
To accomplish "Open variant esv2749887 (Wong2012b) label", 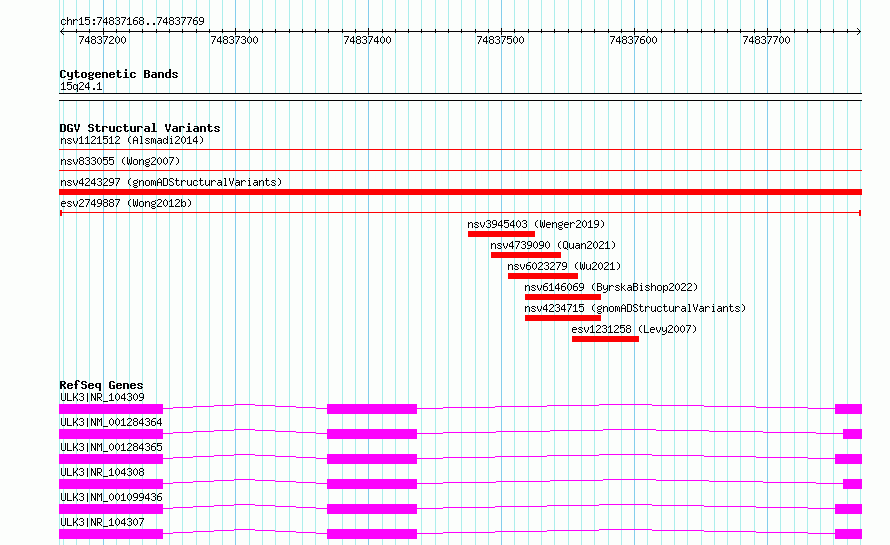I will pyautogui.click(x=126, y=203).
